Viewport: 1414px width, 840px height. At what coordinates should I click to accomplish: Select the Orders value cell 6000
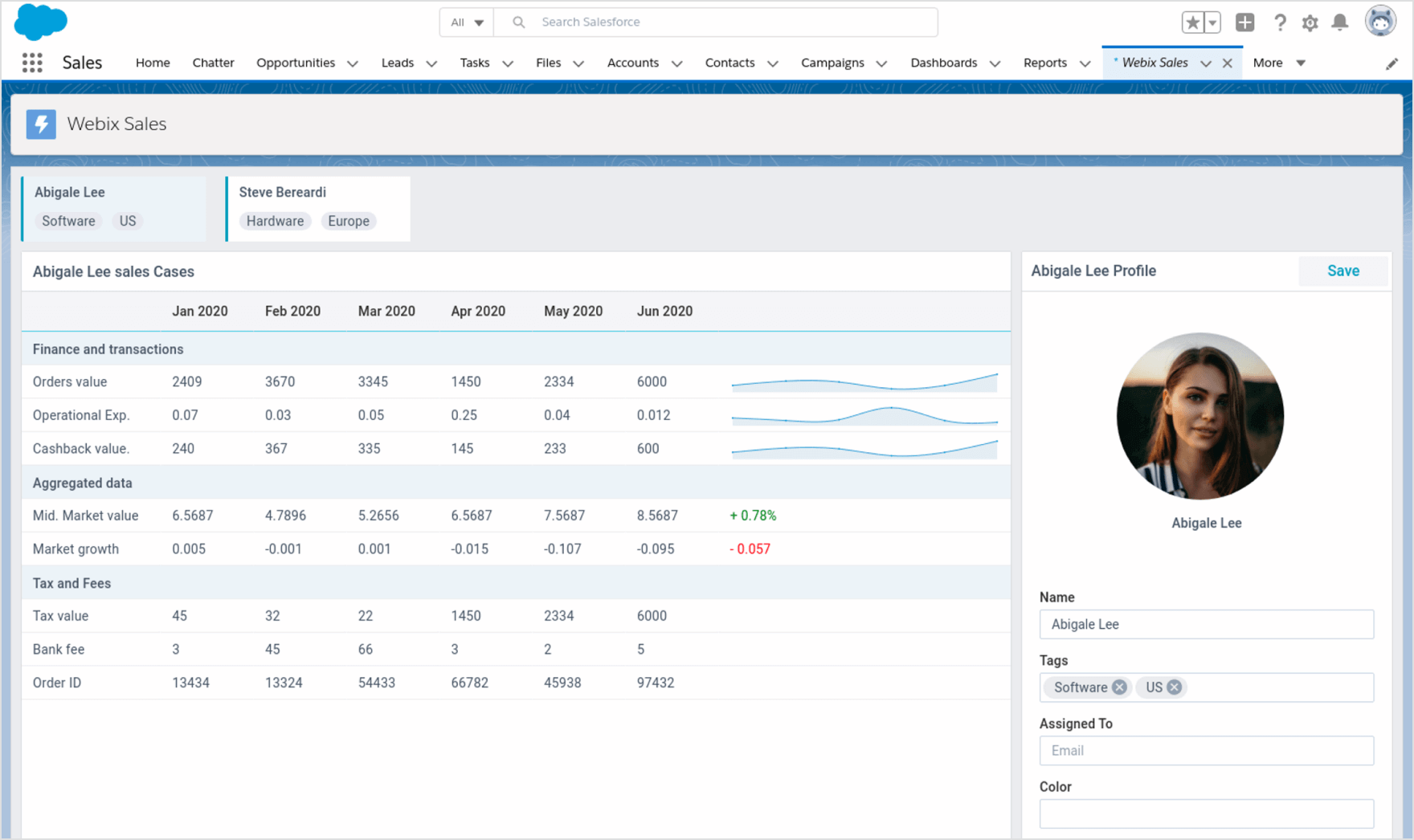[x=652, y=381]
